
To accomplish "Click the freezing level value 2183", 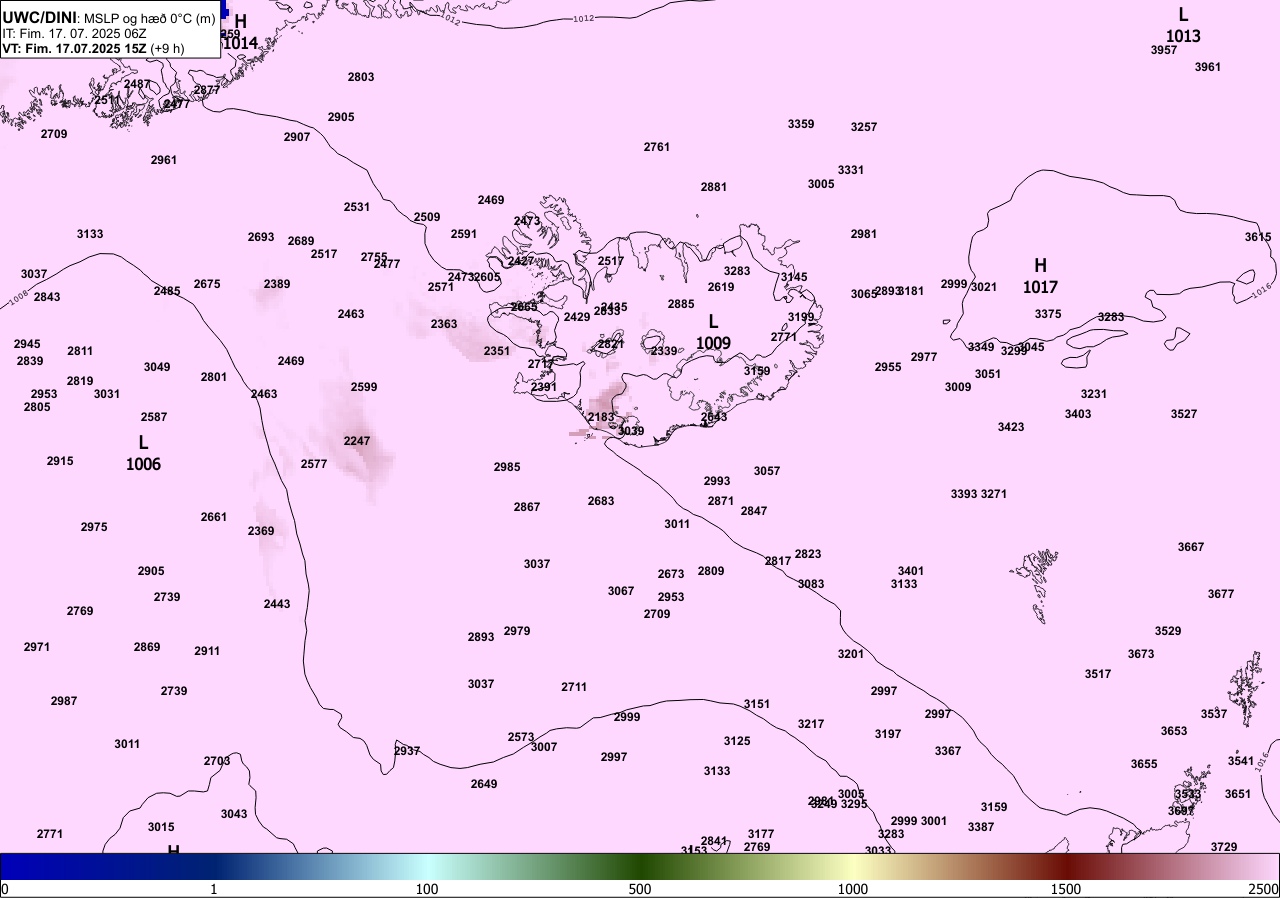I will point(601,417).
